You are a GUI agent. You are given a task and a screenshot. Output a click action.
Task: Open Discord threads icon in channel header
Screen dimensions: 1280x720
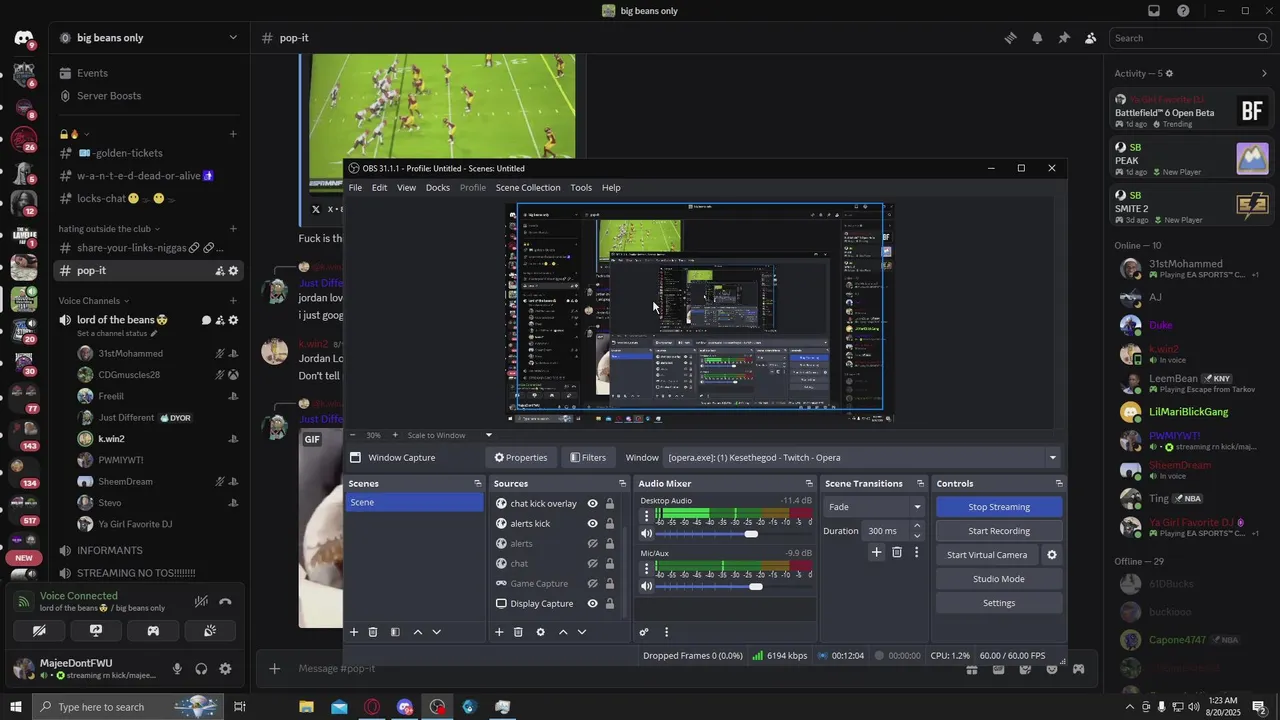coord(1010,38)
